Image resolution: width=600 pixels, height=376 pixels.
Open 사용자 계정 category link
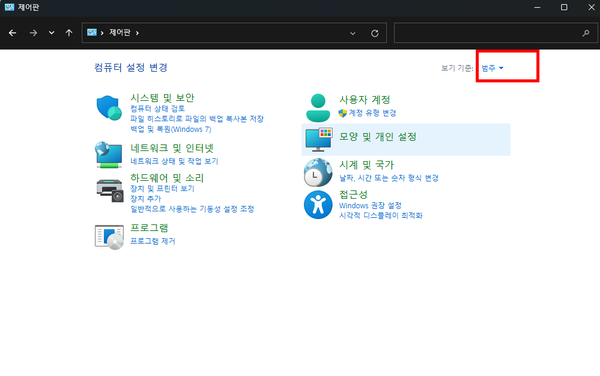pos(365,100)
